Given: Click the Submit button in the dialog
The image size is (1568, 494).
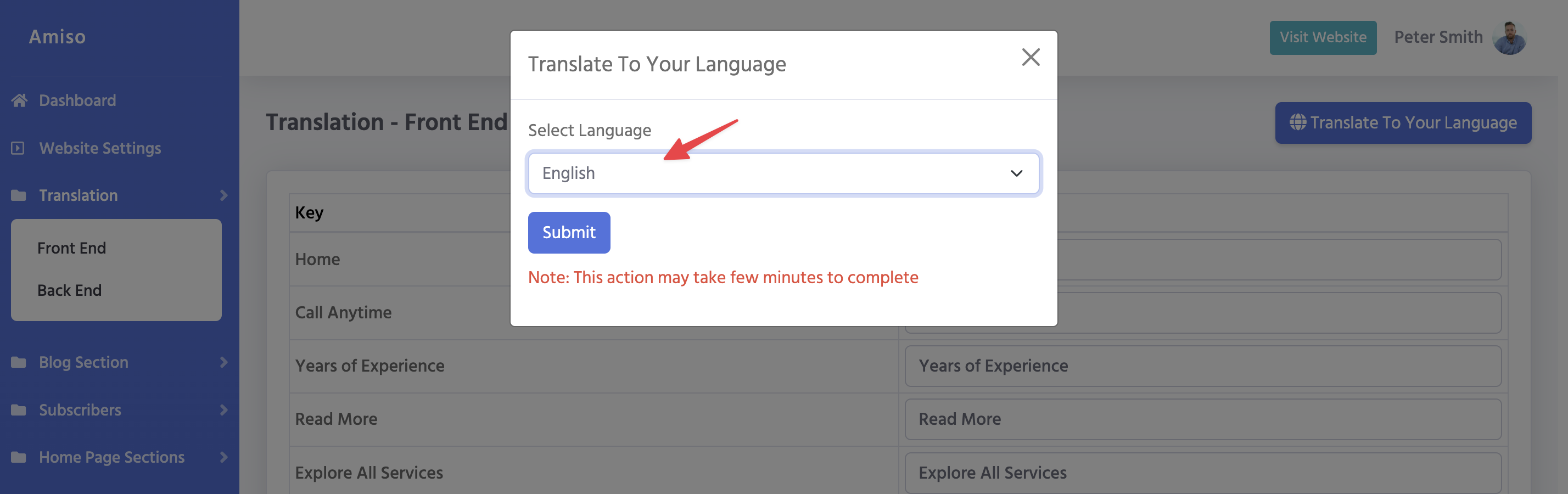Looking at the screenshot, I should pyautogui.click(x=569, y=232).
